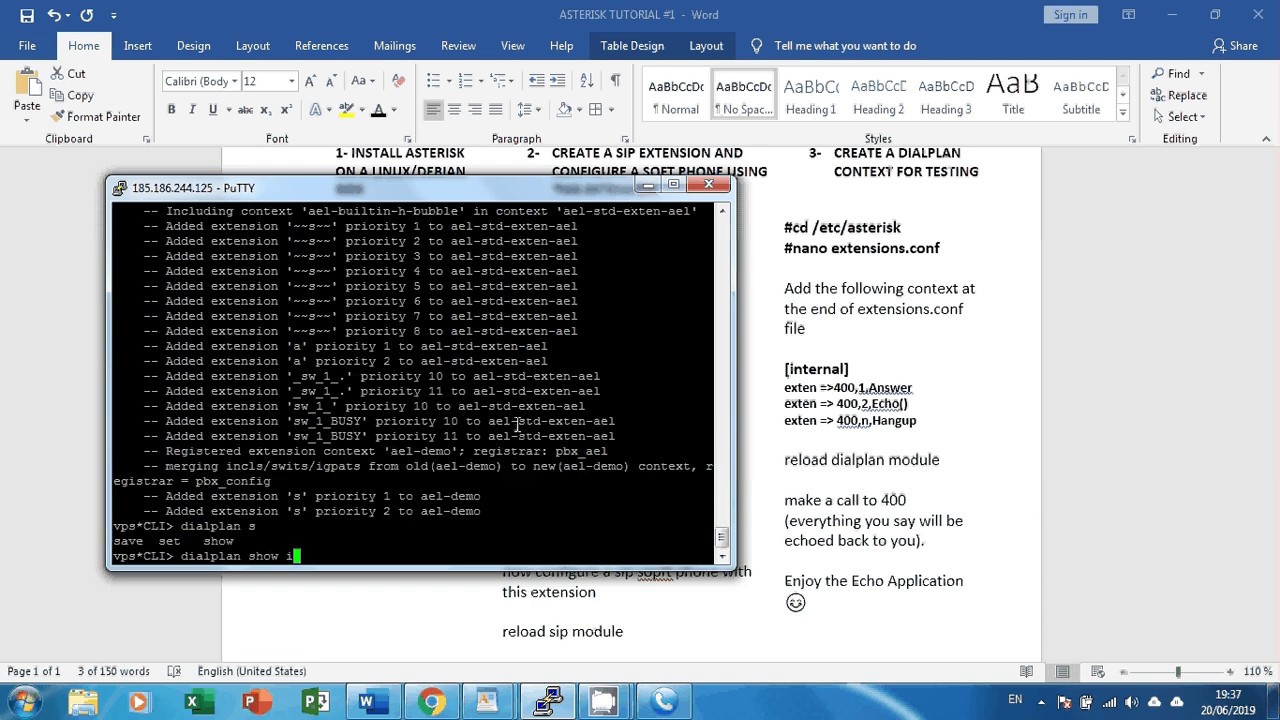Toggle italic formatting

pos(192,110)
